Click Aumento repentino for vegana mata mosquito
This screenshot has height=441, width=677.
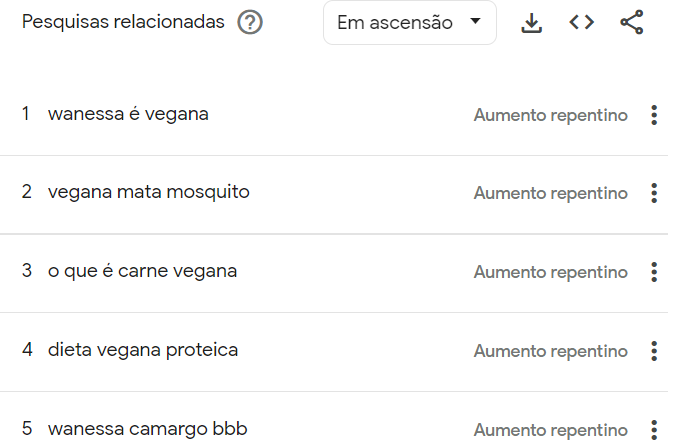[550, 193]
